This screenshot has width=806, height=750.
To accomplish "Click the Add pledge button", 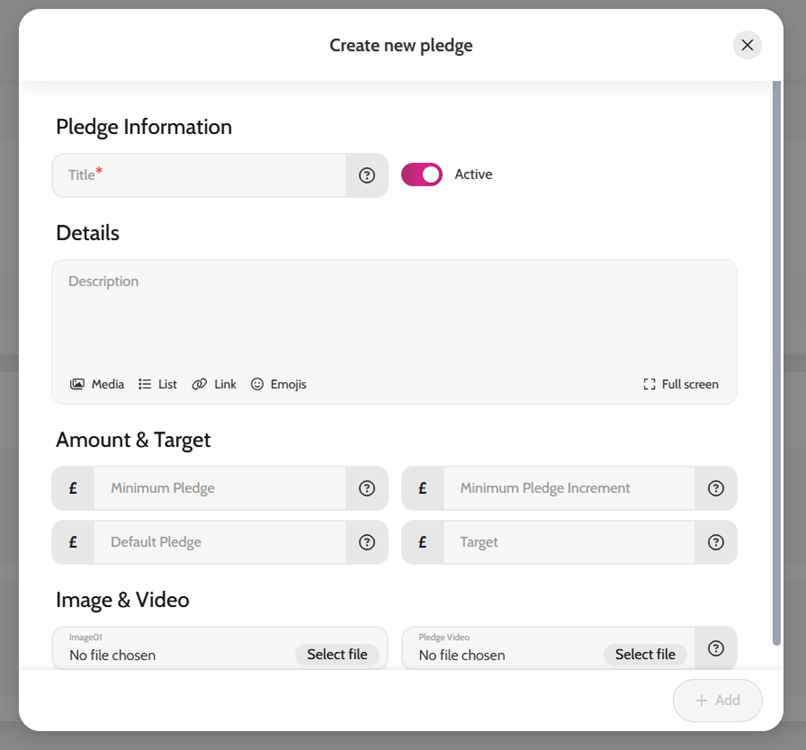I will click(x=718, y=700).
